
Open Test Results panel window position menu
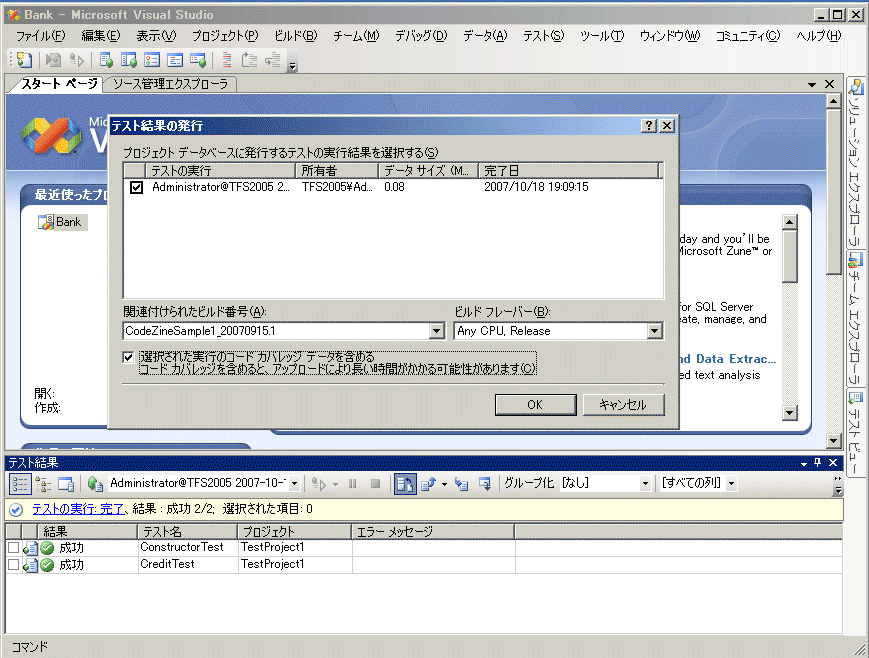pos(804,463)
